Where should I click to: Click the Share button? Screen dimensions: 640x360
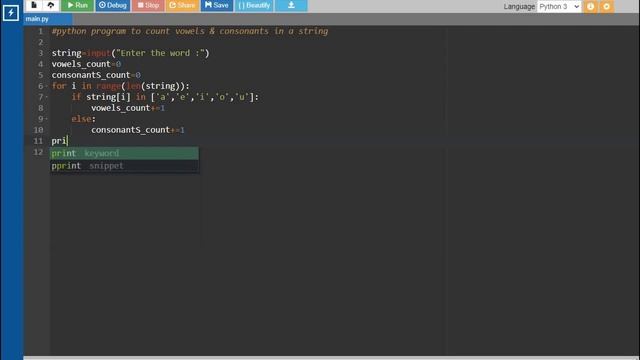click(x=182, y=5)
